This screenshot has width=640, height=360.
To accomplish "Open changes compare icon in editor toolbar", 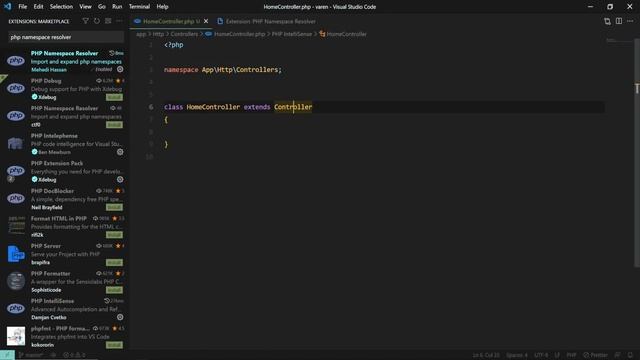I will (x=607, y=21).
